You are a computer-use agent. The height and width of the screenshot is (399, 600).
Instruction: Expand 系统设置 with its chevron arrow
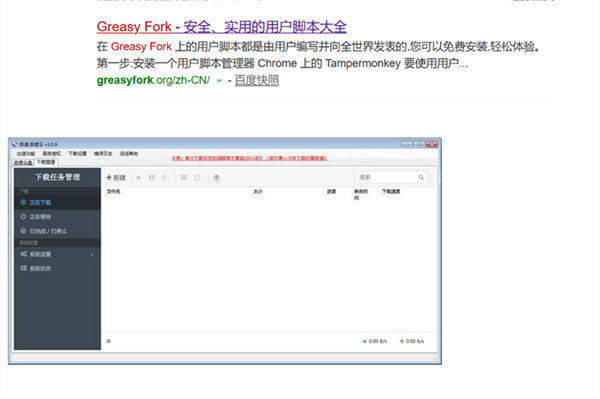tap(92, 254)
